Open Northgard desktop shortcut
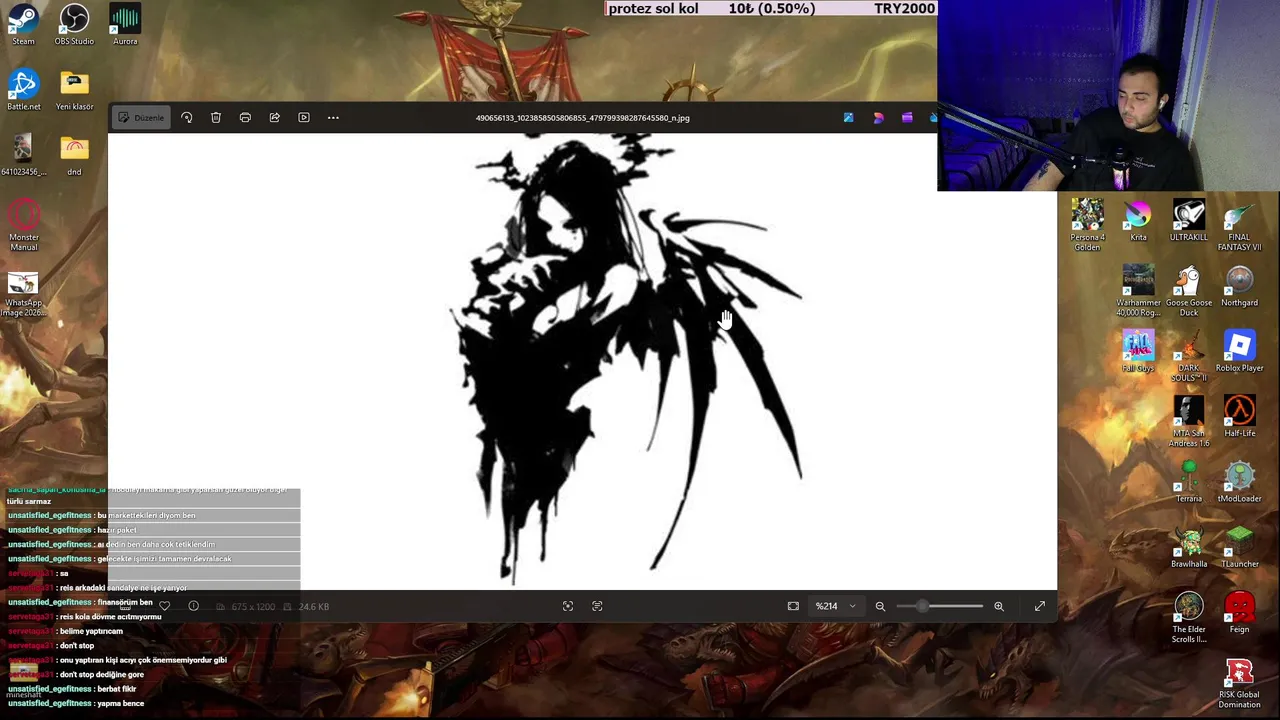This screenshot has width=1280, height=720. point(1240,286)
